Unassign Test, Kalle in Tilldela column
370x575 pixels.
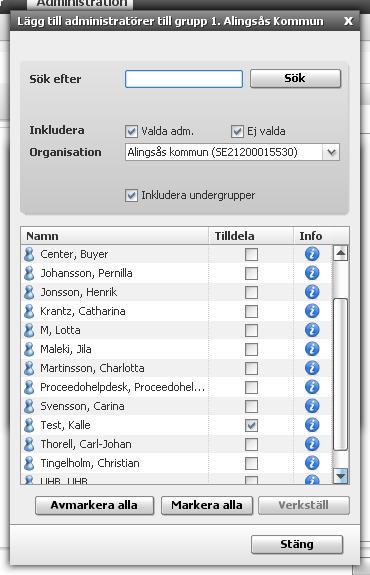click(x=251, y=425)
